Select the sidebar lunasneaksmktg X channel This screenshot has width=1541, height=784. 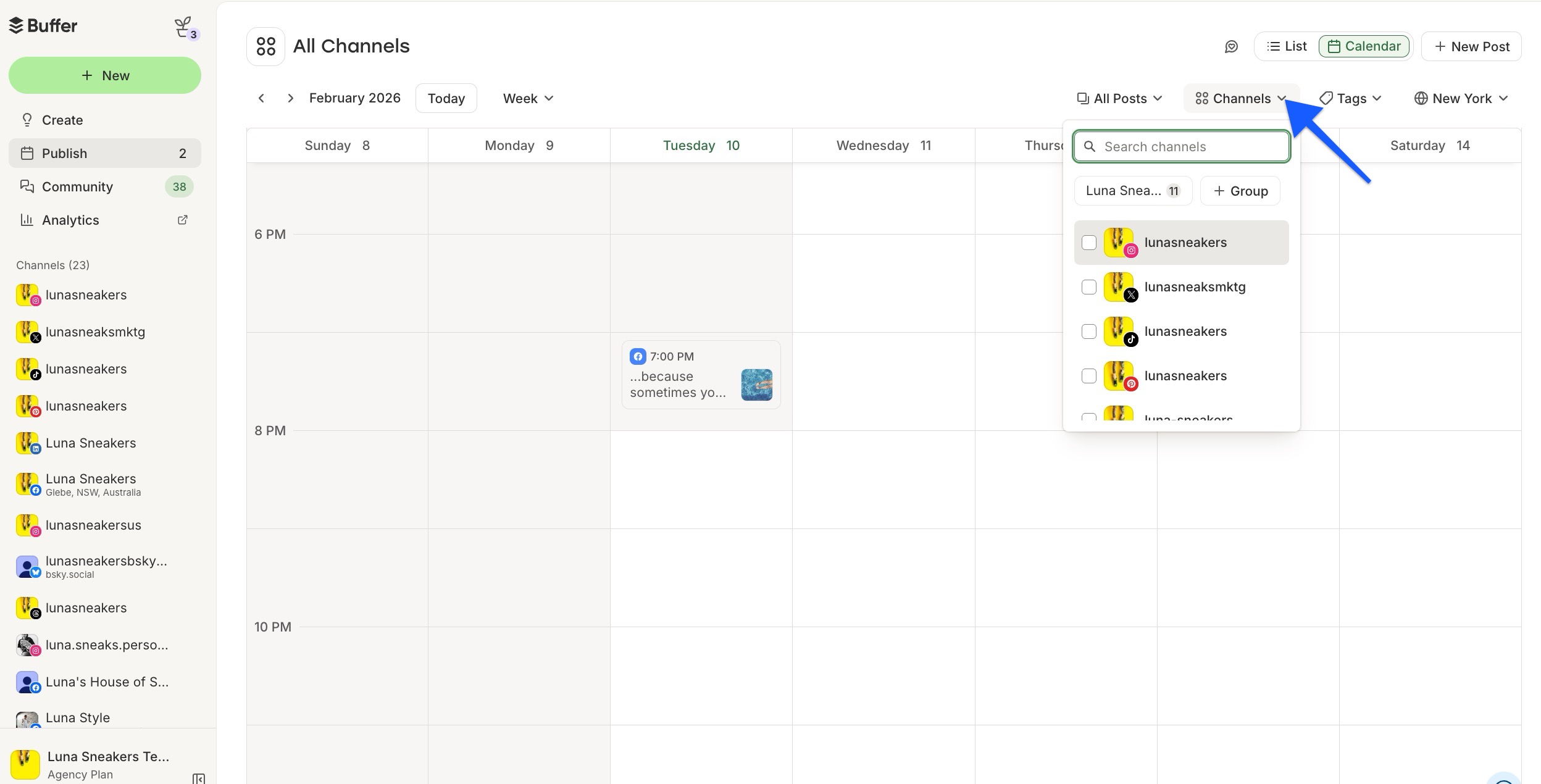(x=105, y=332)
